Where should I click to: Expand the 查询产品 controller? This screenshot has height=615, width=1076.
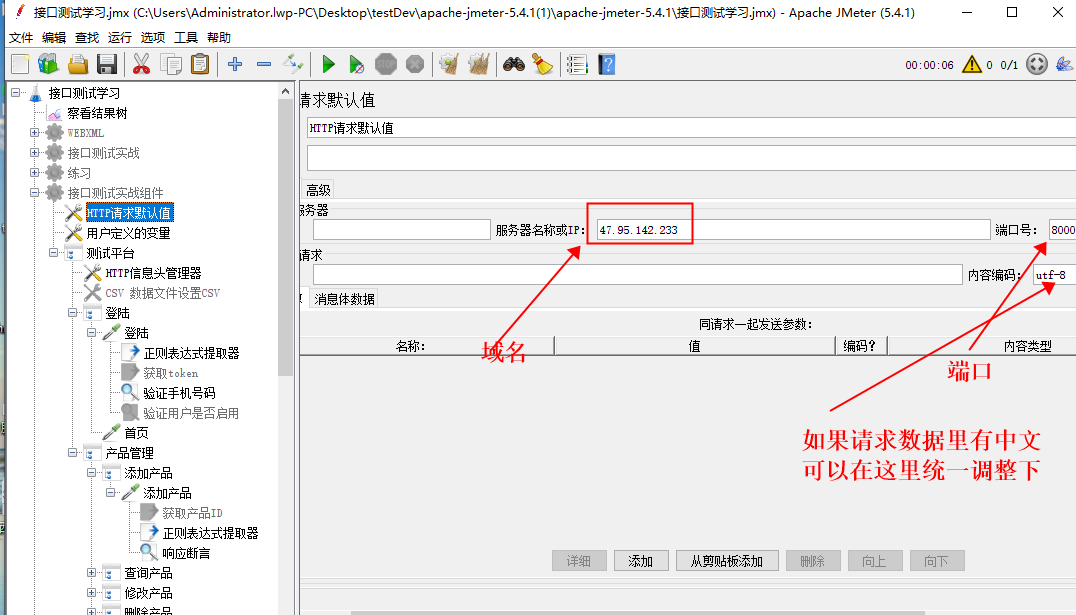click(x=91, y=572)
